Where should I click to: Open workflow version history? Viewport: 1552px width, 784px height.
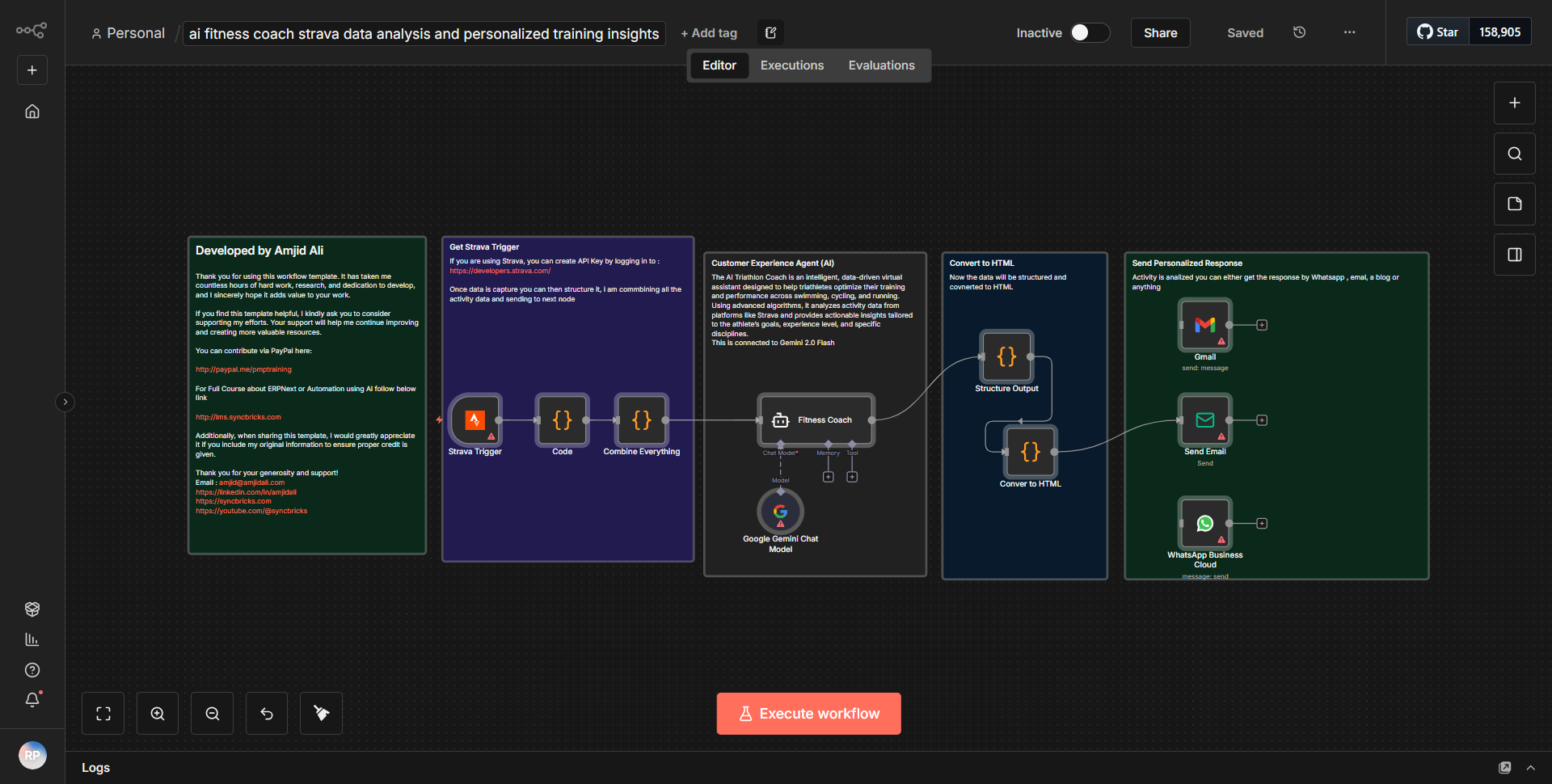[1299, 32]
